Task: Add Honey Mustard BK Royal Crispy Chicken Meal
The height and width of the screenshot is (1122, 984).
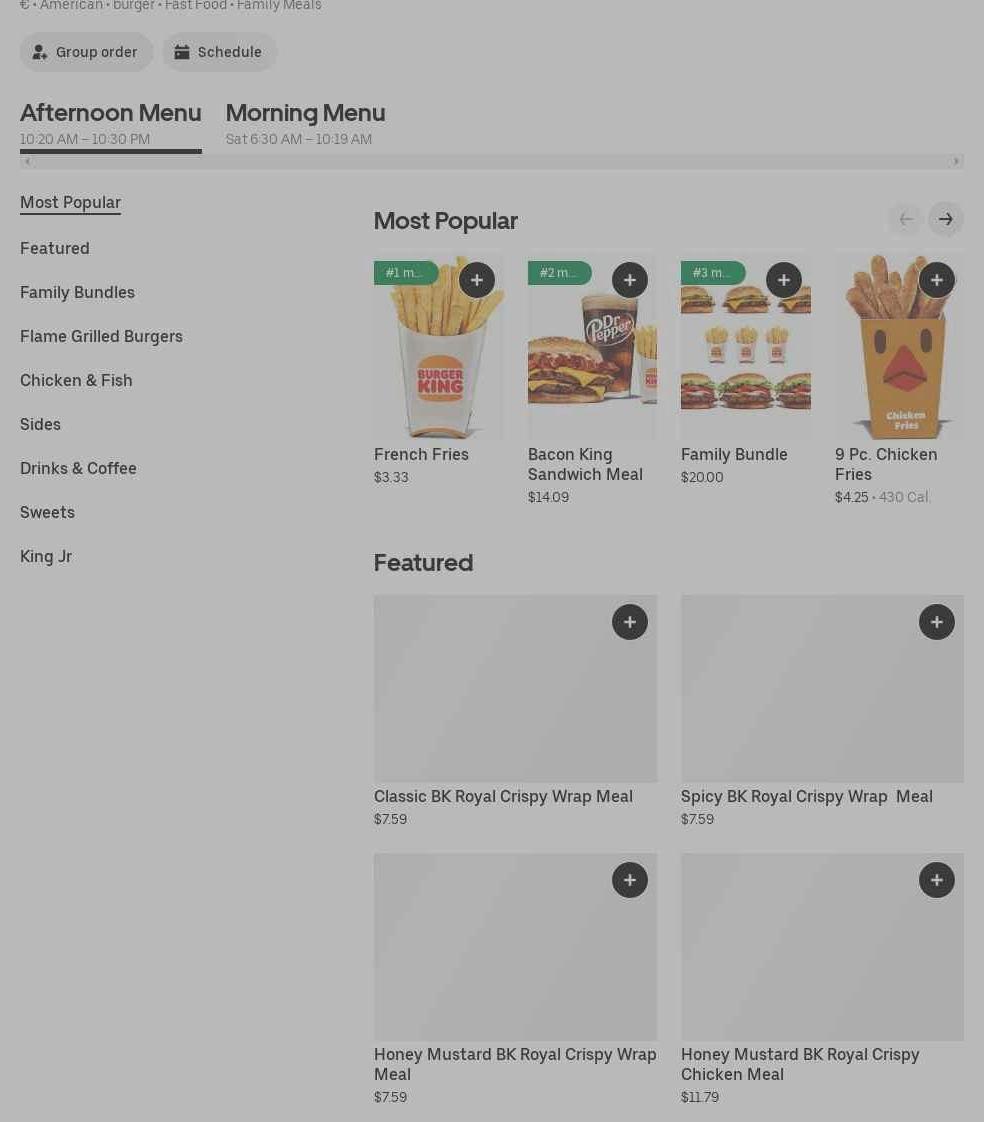Action: [x=937, y=879]
